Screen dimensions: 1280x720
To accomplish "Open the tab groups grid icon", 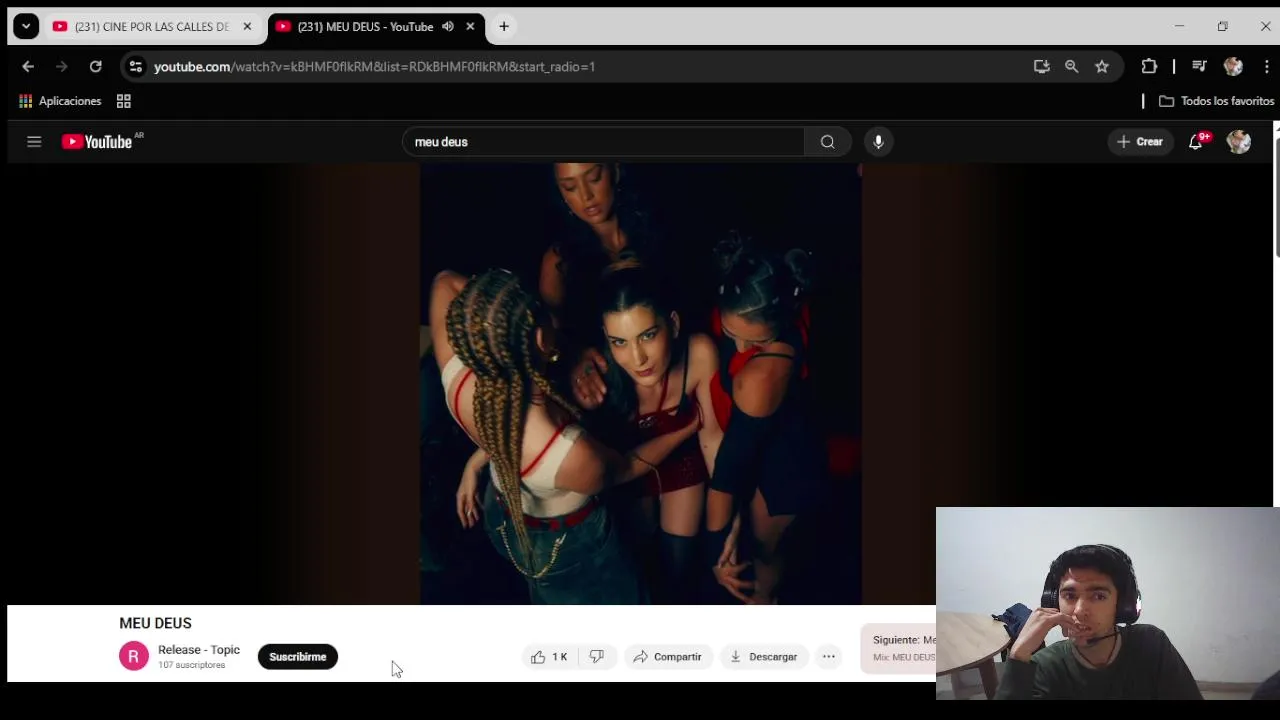I will [124, 101].
